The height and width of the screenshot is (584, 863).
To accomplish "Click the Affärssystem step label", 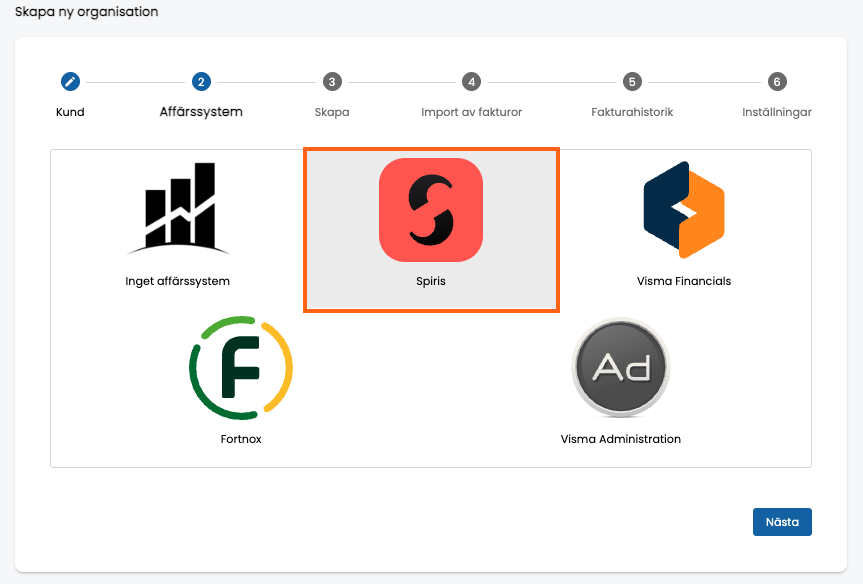I will pos(201,112).
